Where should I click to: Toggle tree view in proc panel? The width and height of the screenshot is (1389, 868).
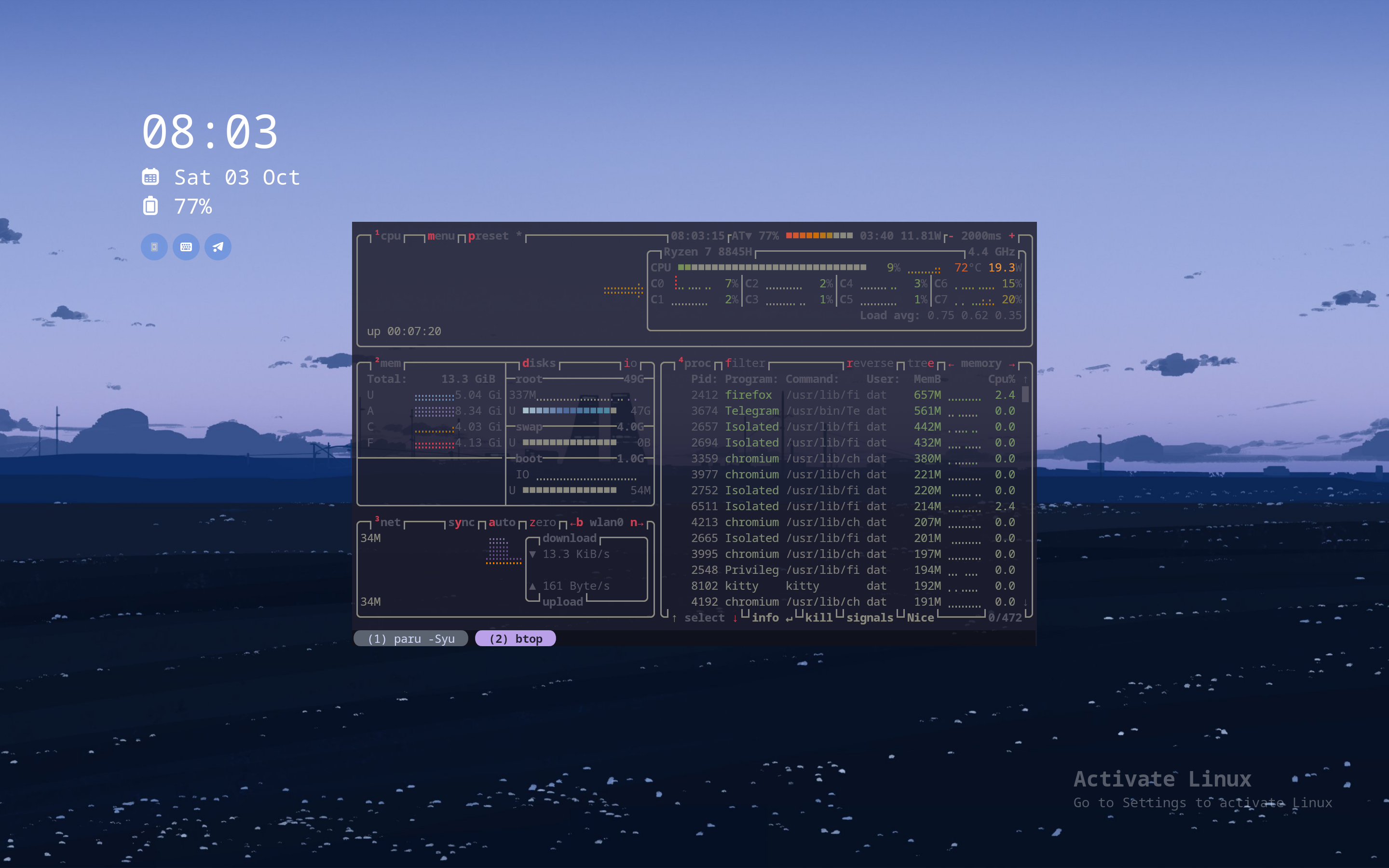(x=921, y=364)
